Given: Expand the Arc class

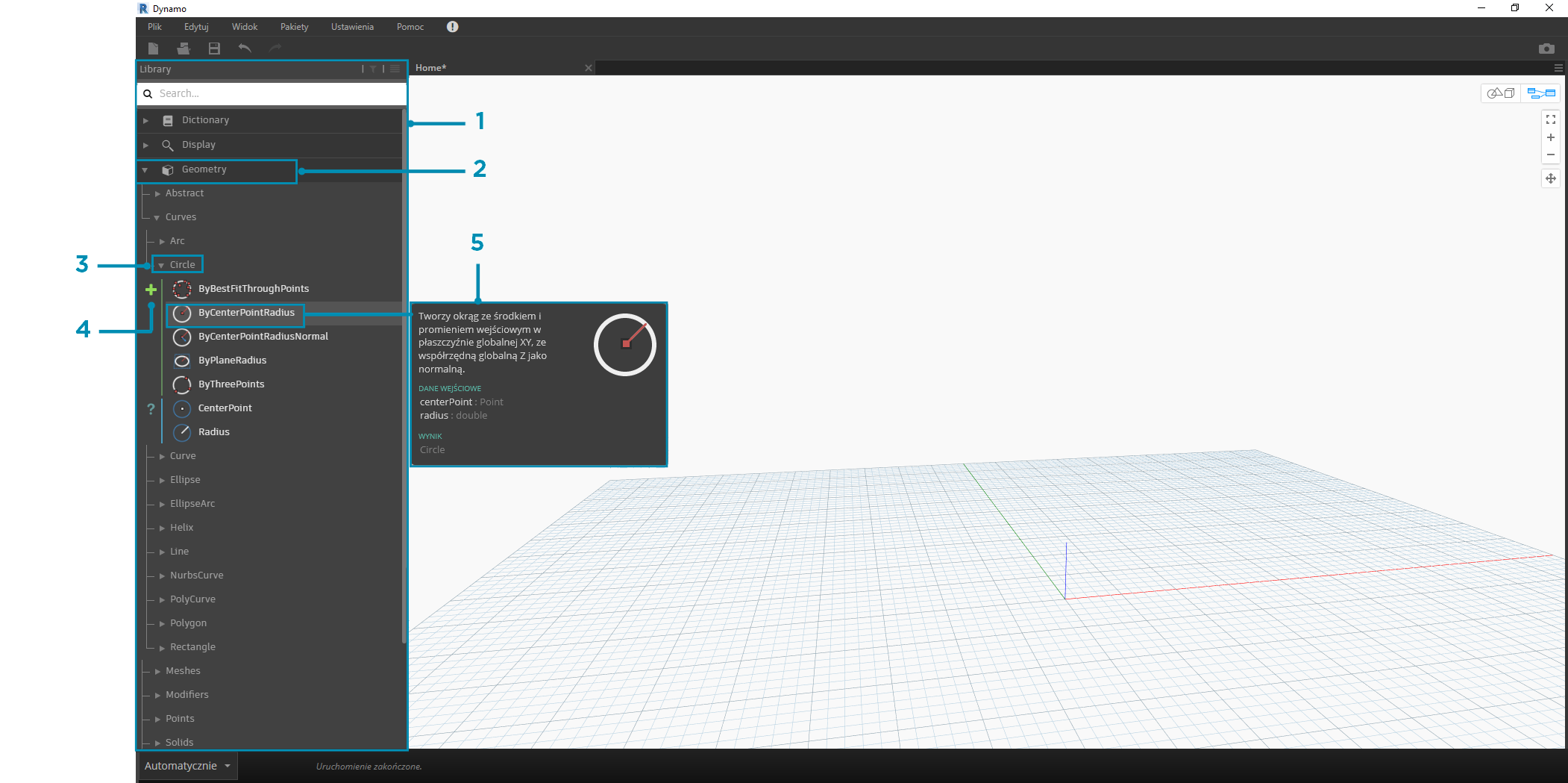Looking at the screenshot, I should click(162, 242).
